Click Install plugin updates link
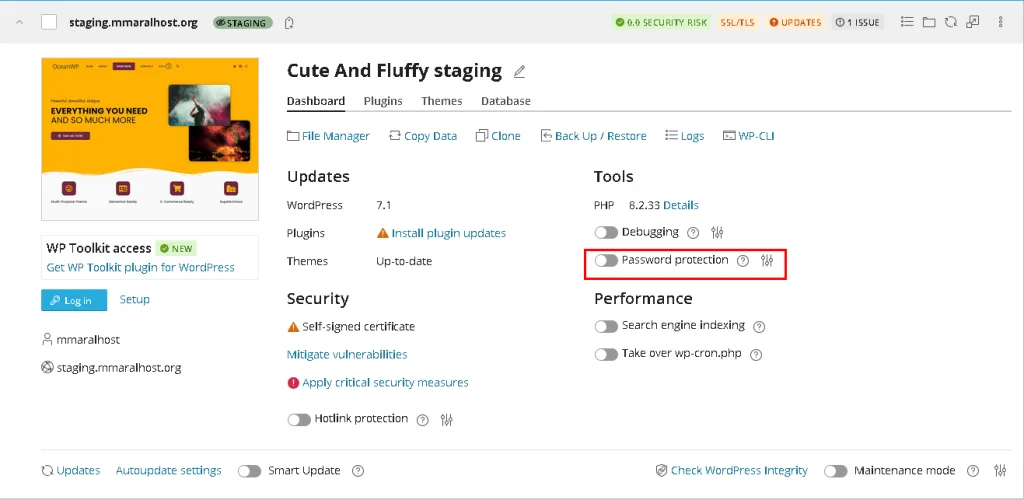 pos(449,233)
